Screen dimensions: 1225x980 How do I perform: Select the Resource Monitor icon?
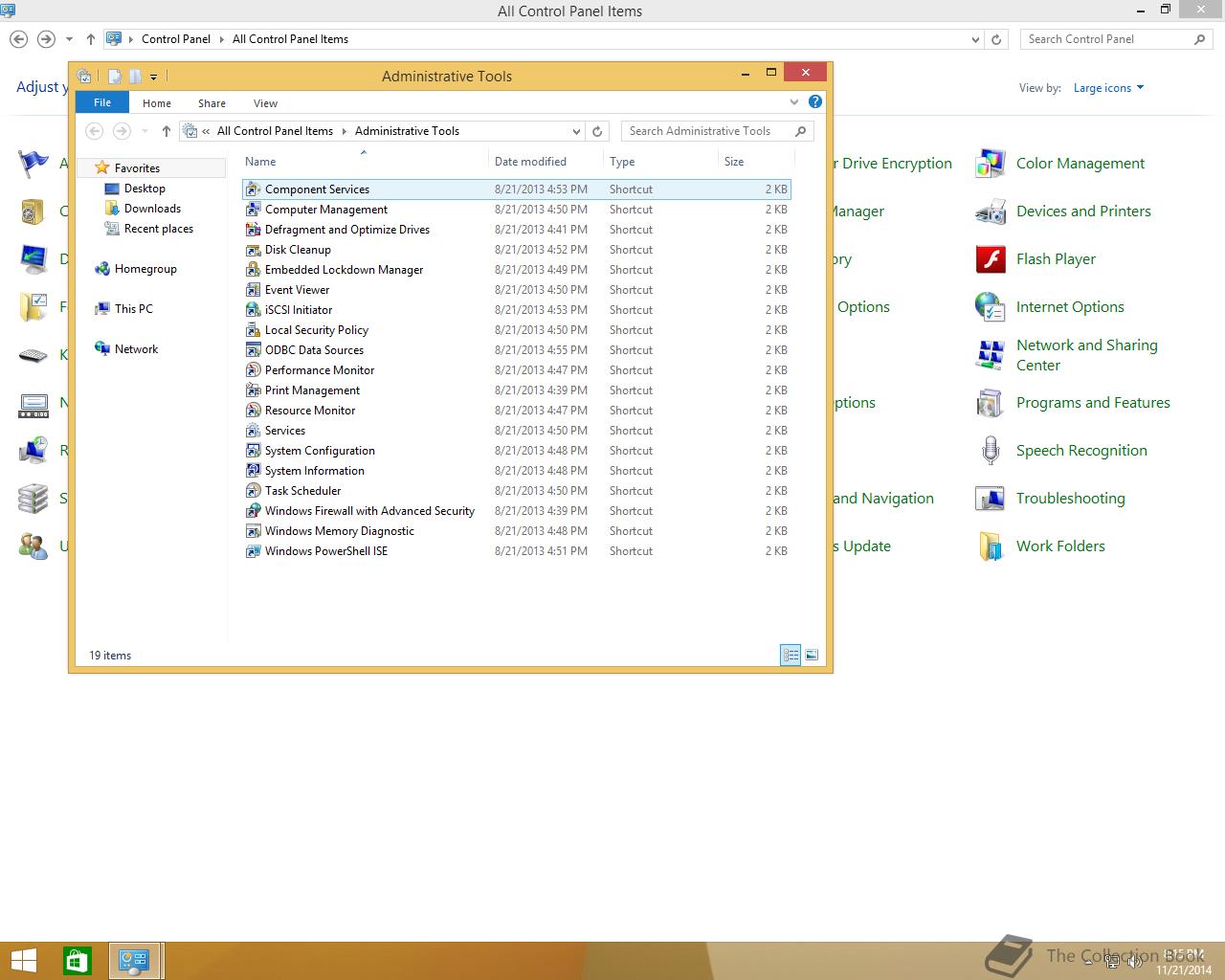tap(253, 411)
